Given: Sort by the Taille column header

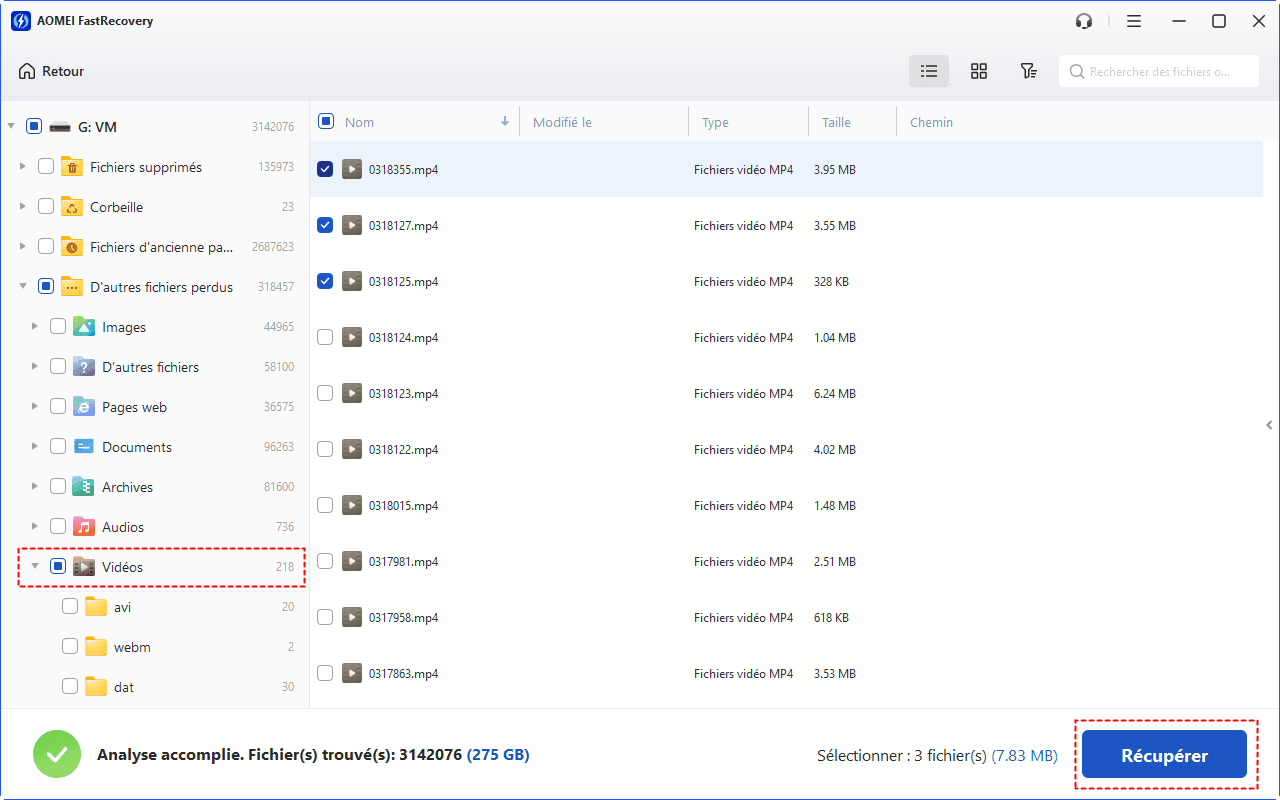Looking at the screenshot, I should pyautogui.click(x=836, y=122).
